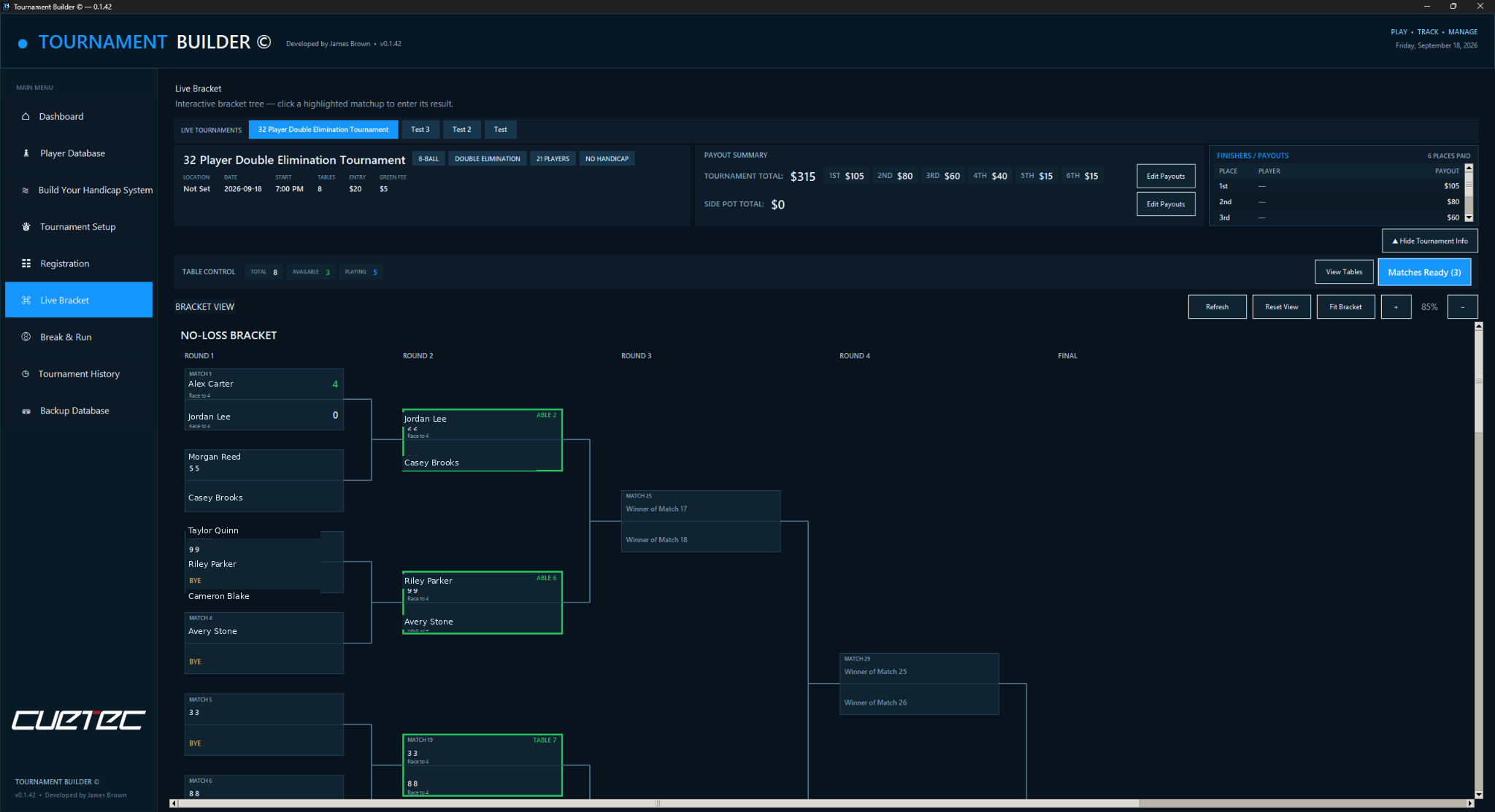Click the TOTAL 8 tables indicator
Viewport: 1495px width, 812px height.
tap(264, 272)
